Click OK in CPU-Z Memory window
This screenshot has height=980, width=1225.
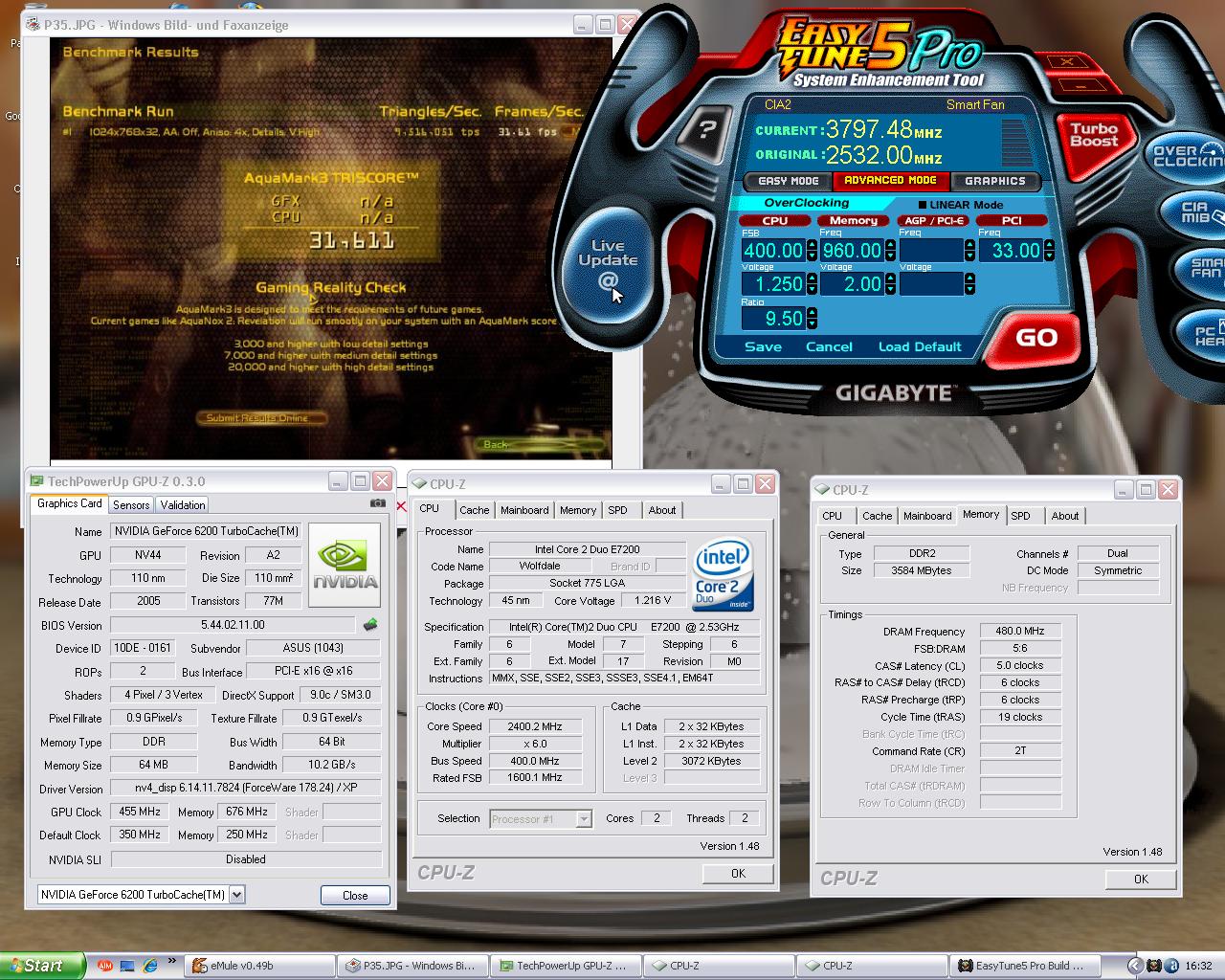(1141, 879)
